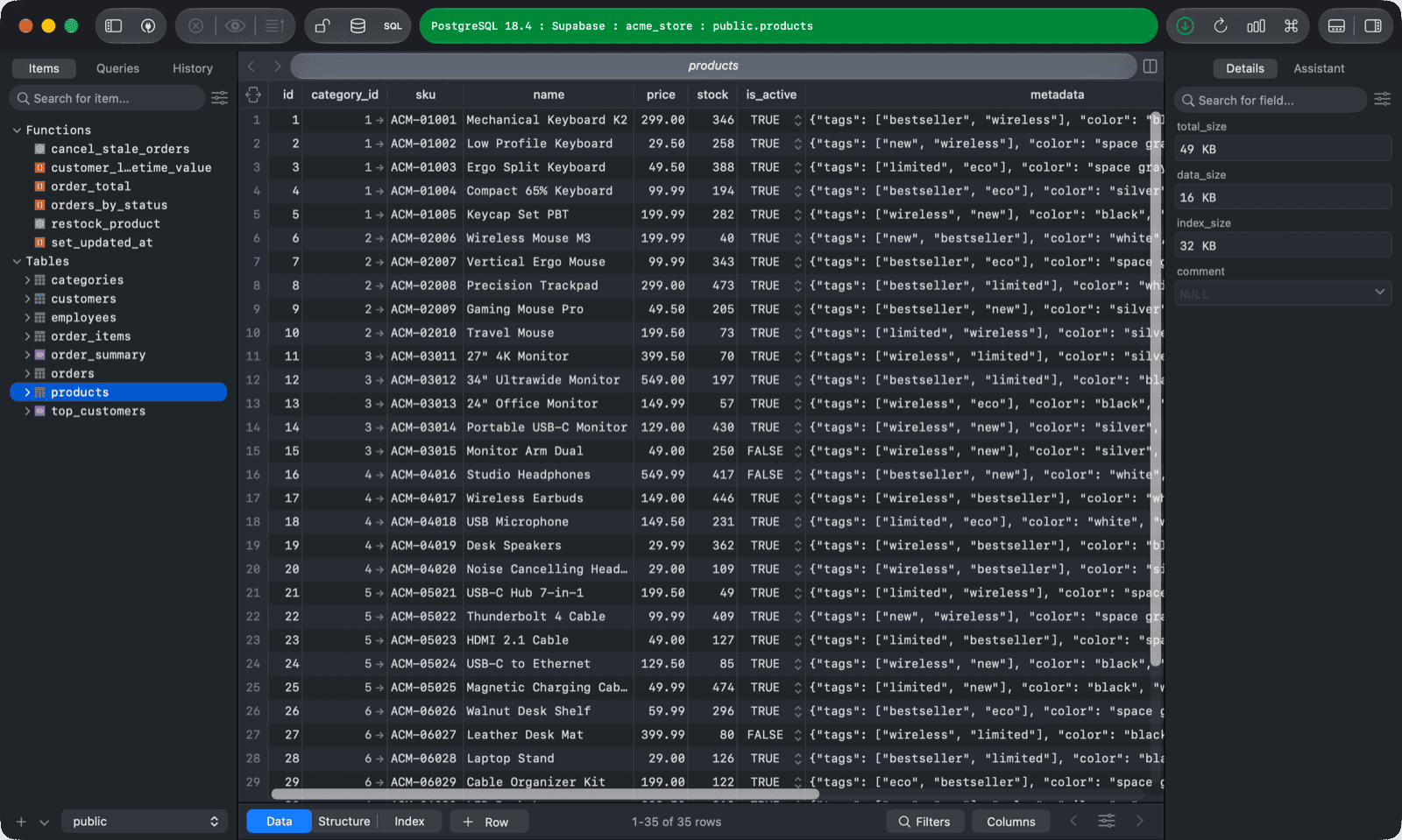
Task: Switch to the History tab
Action: (193, 68)
